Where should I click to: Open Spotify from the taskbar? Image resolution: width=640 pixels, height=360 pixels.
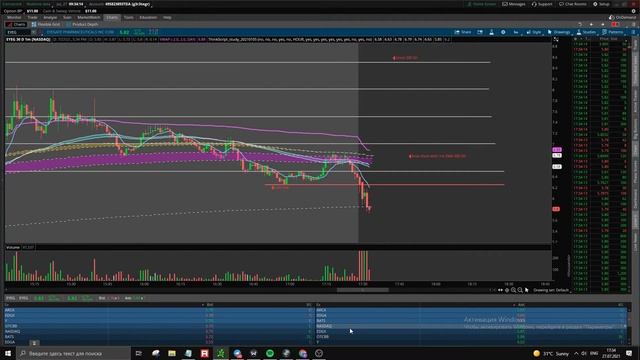[270, 353]
